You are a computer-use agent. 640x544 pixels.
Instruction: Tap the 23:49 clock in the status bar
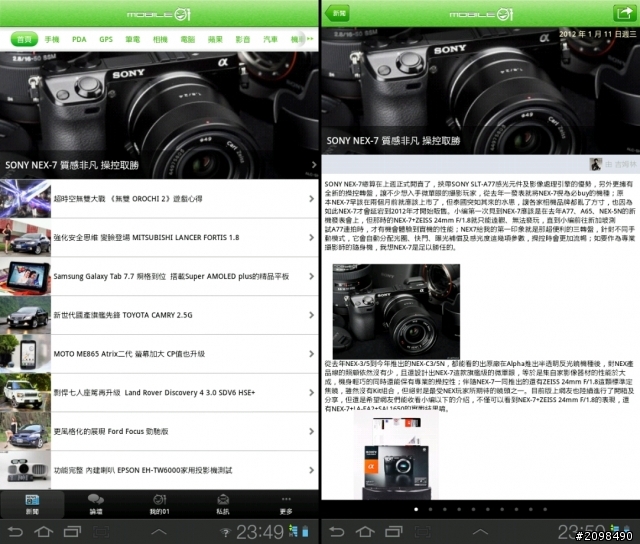pos(260,532)
